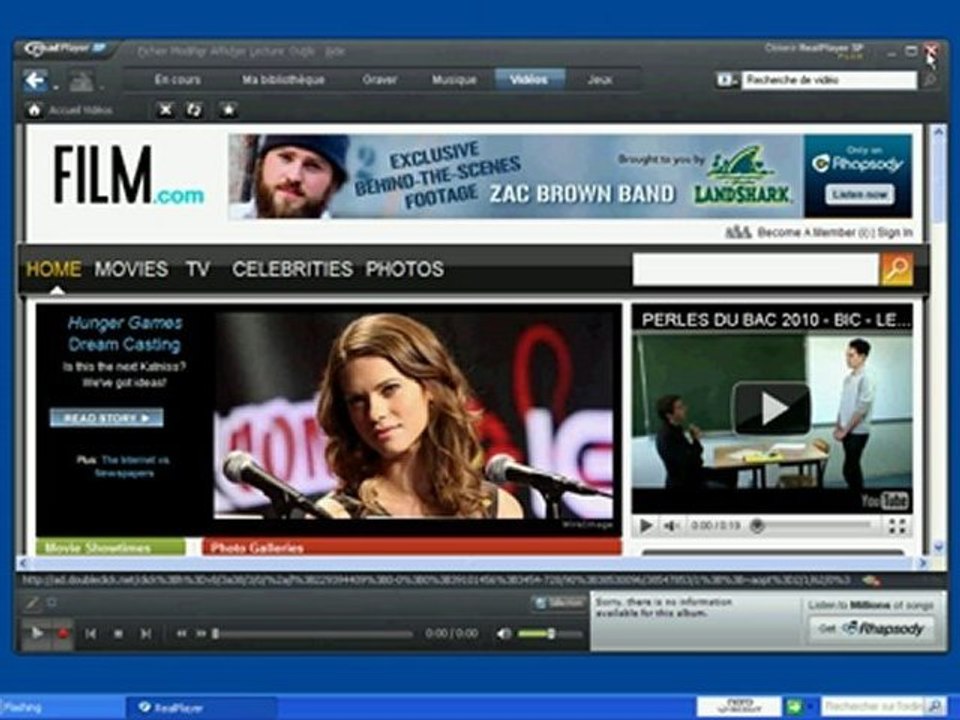Select the Vidéos tab
The image size is (960, 720).
point(529,80)
